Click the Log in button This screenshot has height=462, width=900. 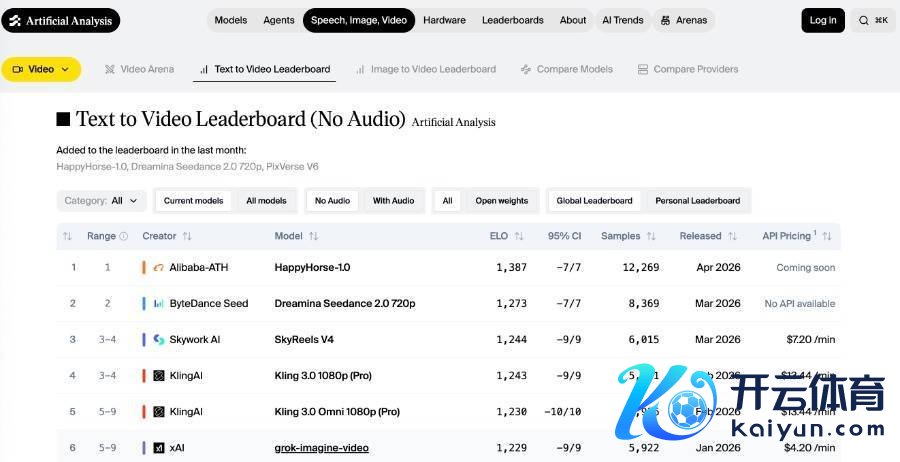tap(823, 20)
